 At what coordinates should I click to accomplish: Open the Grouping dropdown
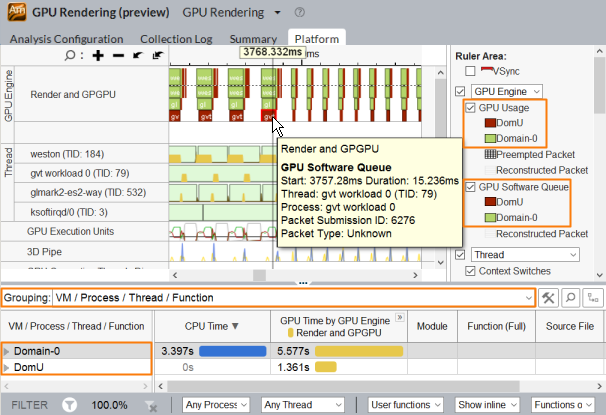(x=294, y=298)
